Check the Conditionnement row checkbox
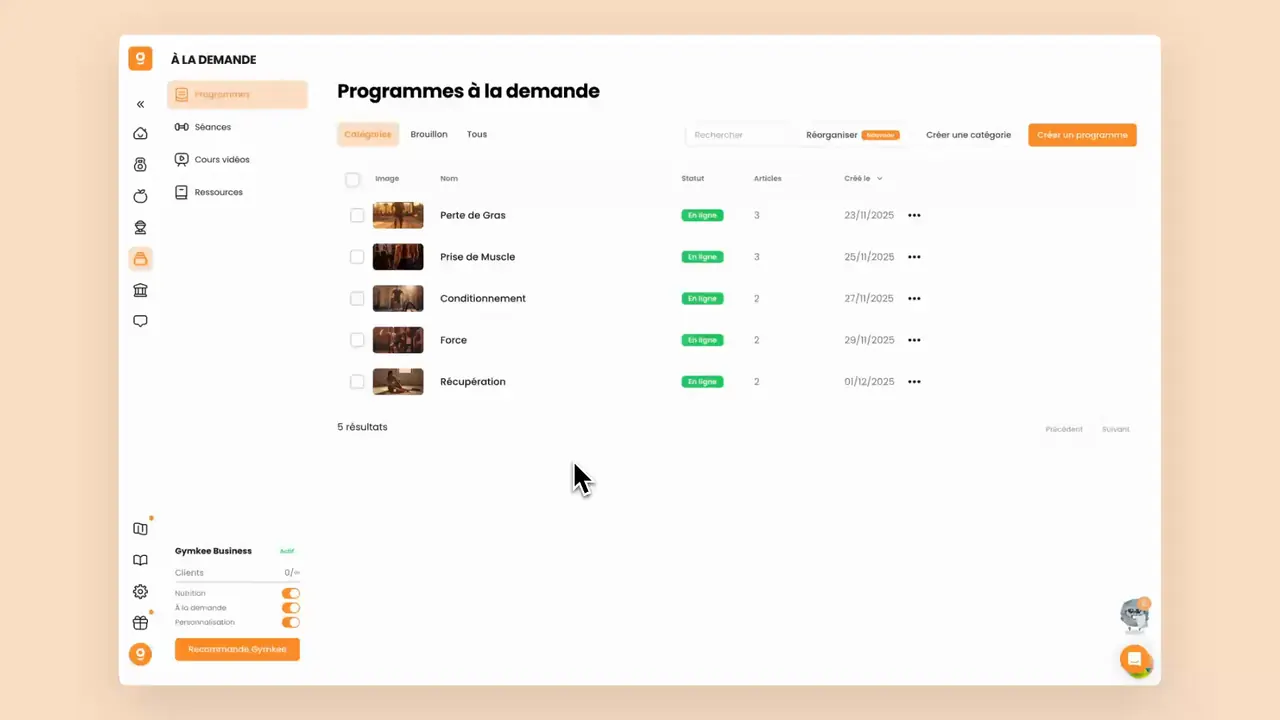The width and height of the screenshot is (1280, 720). pos(357,298)
